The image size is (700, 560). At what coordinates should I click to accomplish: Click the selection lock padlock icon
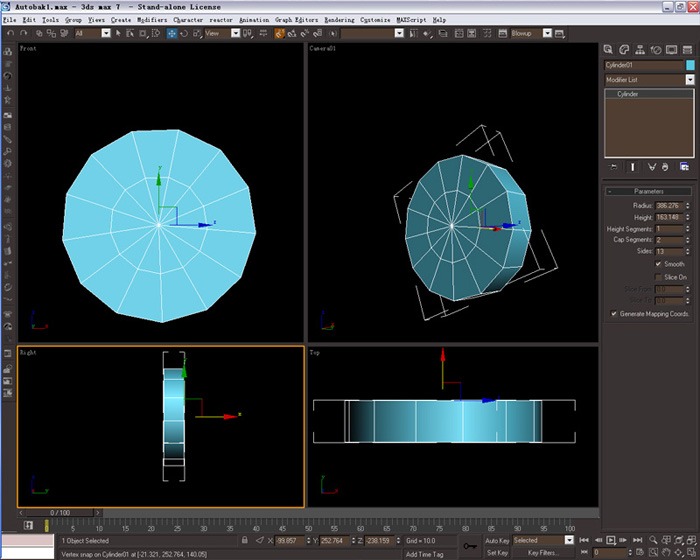tap(245, 540)
